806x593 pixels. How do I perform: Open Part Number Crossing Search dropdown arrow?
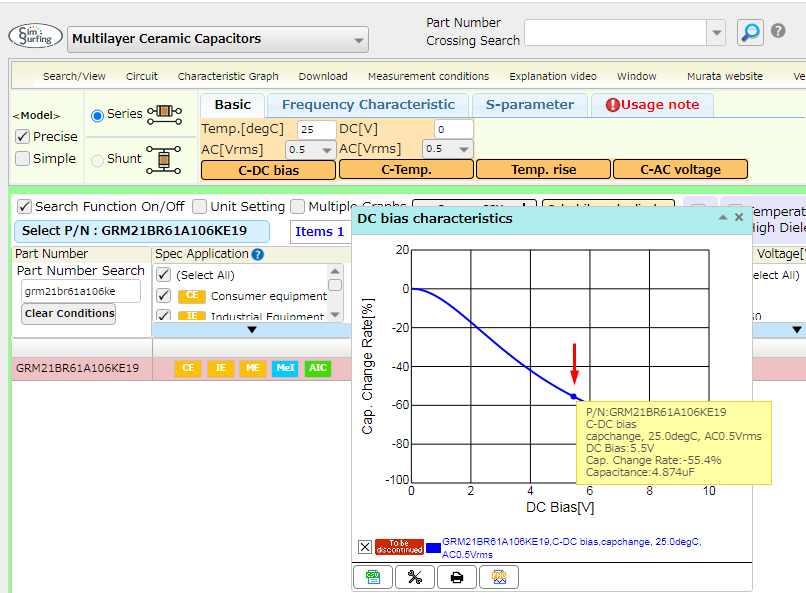click(716, 33)
